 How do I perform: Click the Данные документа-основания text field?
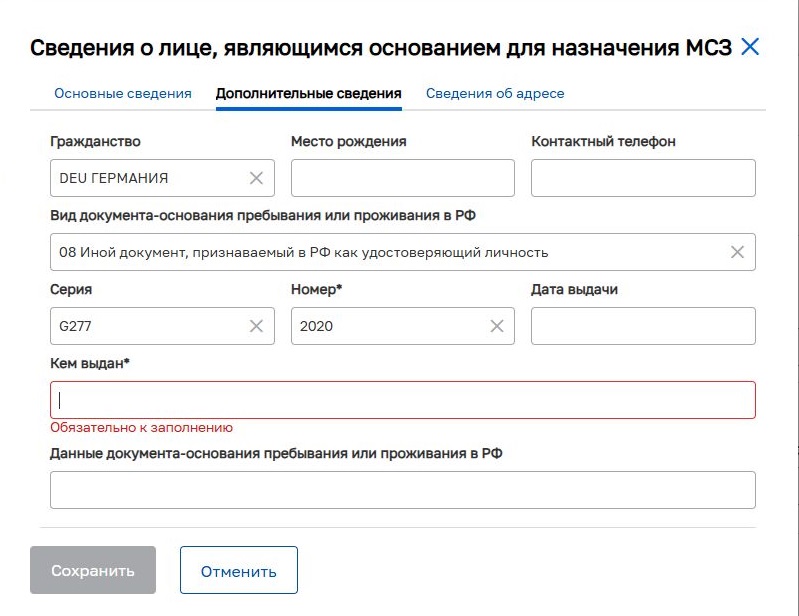click(402, 490)
